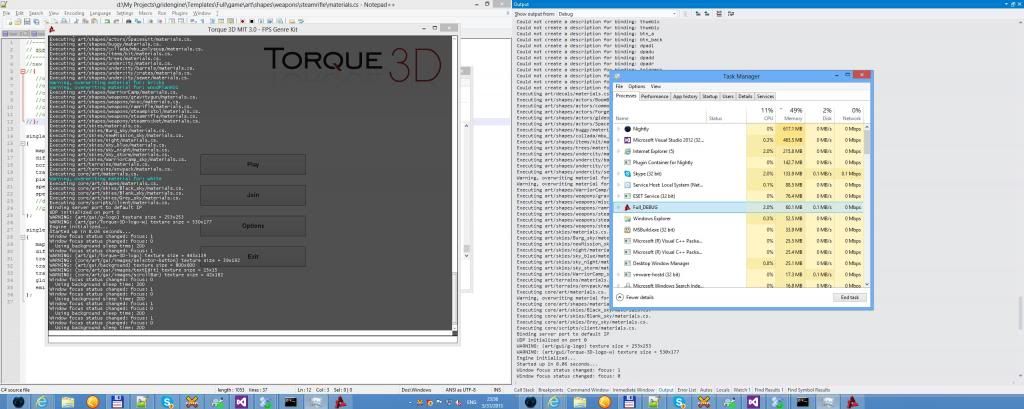1024x409 pixels.
Task: Switch to Performance tab in Task Manager
Action: pos(655,96)
